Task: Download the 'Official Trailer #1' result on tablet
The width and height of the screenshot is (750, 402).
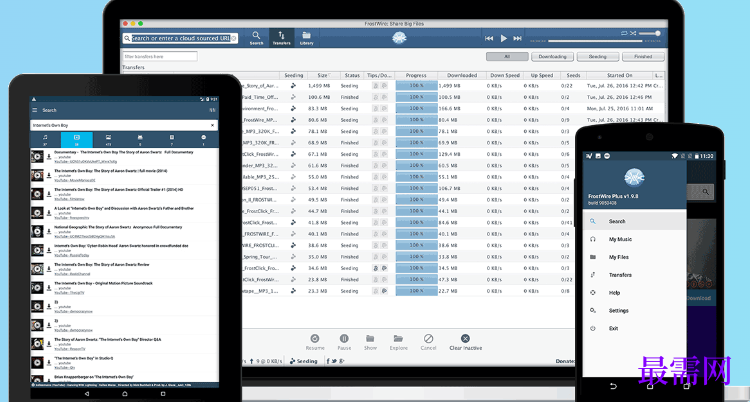Action: point(49,194)
